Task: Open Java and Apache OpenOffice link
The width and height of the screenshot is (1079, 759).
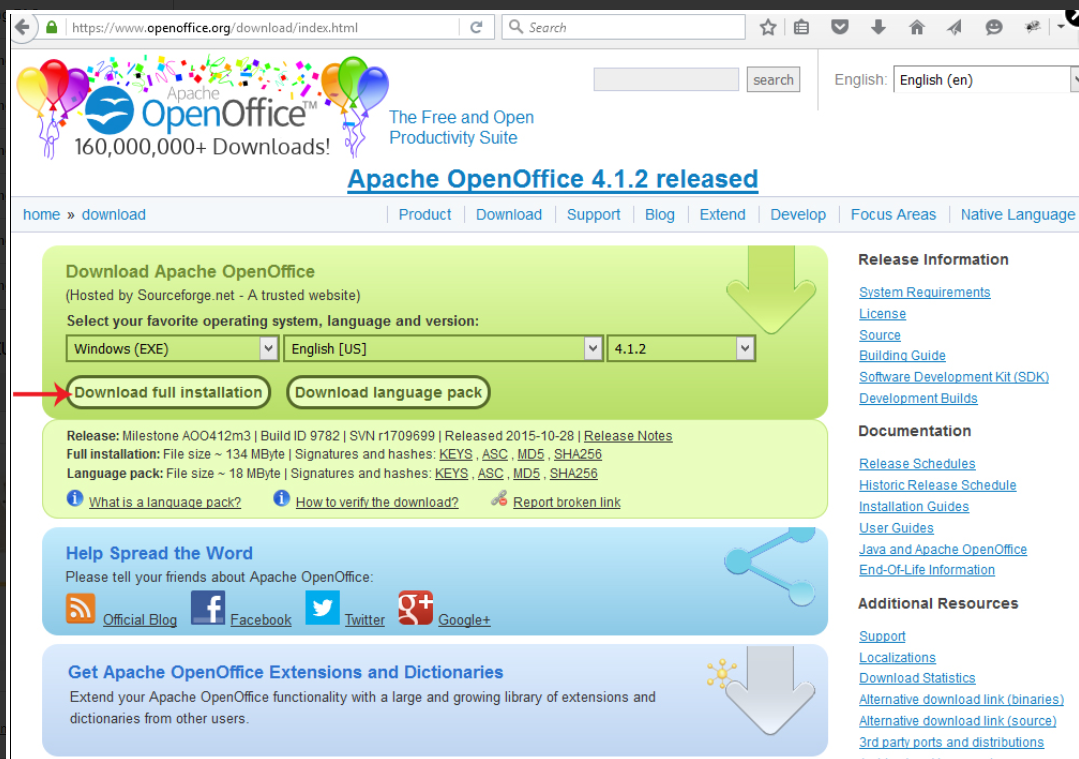Action: click(943, 549)
